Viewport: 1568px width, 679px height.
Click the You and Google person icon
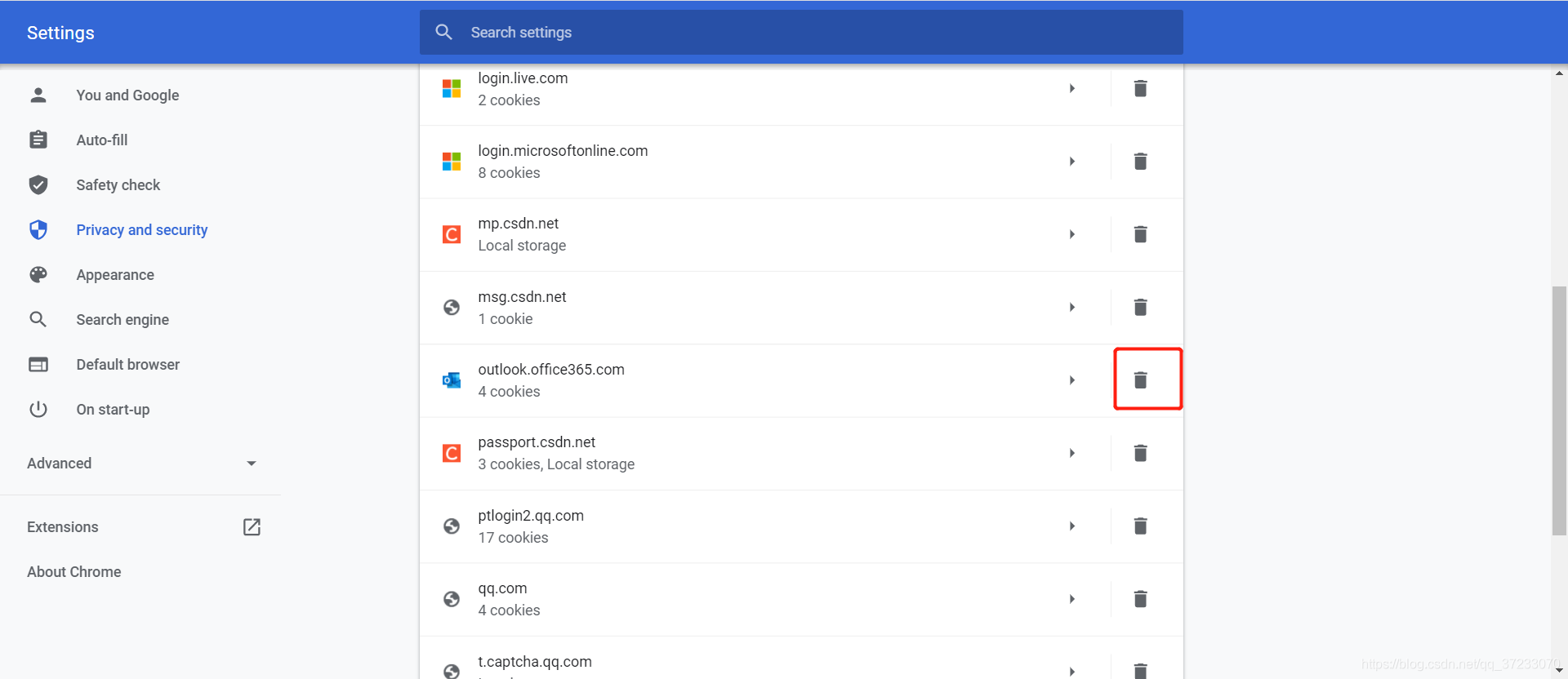pos(38,95)
